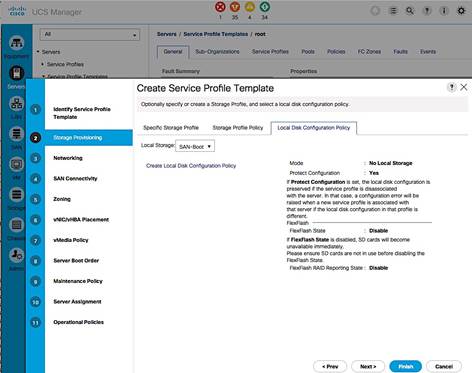Open the settings gear icon
The height and width of the screenshot is (373, 472).
pyautogui.click(x=461, y=11)
